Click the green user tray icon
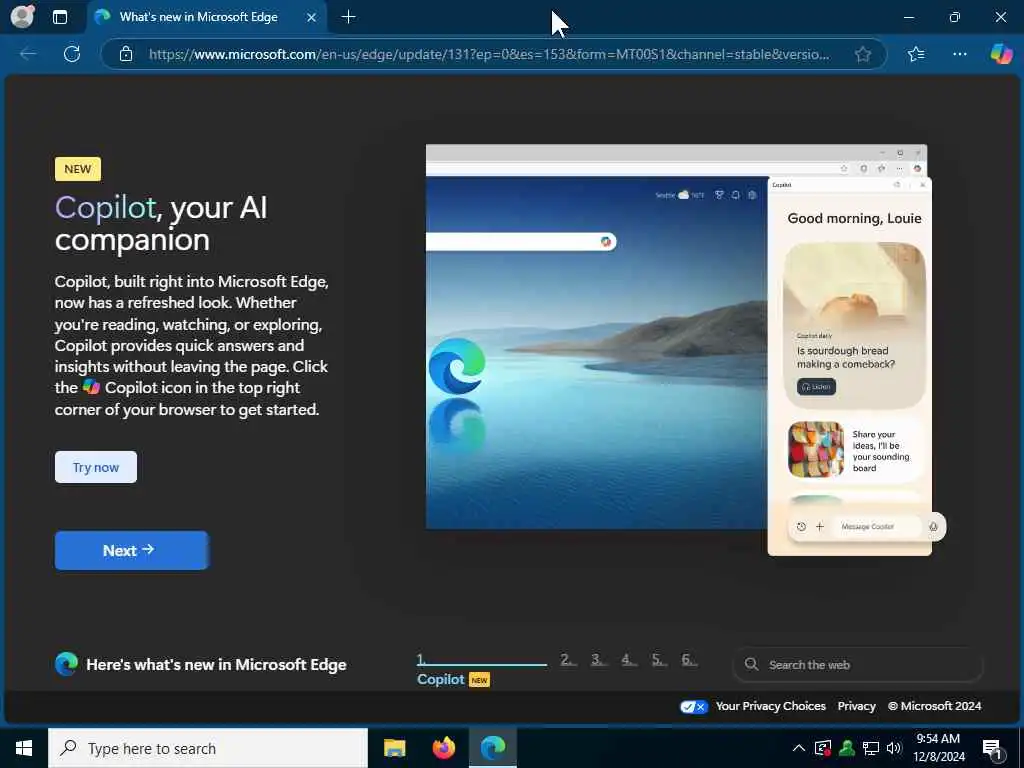1024x768 pixels. [x=847, y=748]
